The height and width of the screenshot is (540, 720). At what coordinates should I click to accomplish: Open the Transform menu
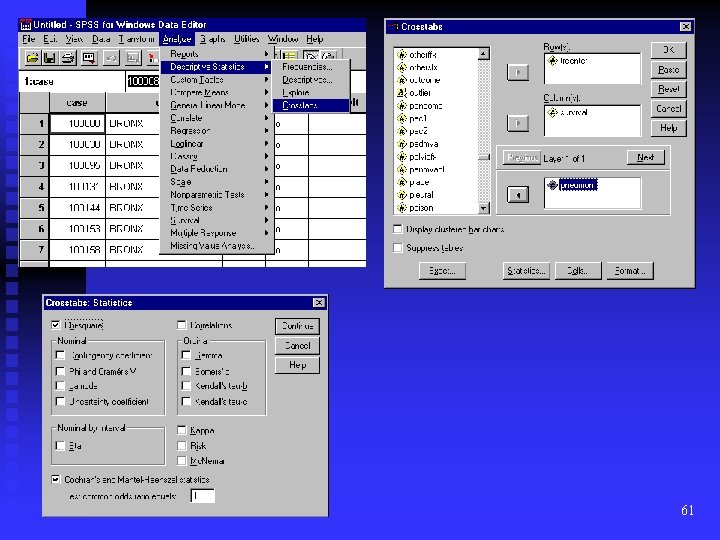tap(136, 39)
